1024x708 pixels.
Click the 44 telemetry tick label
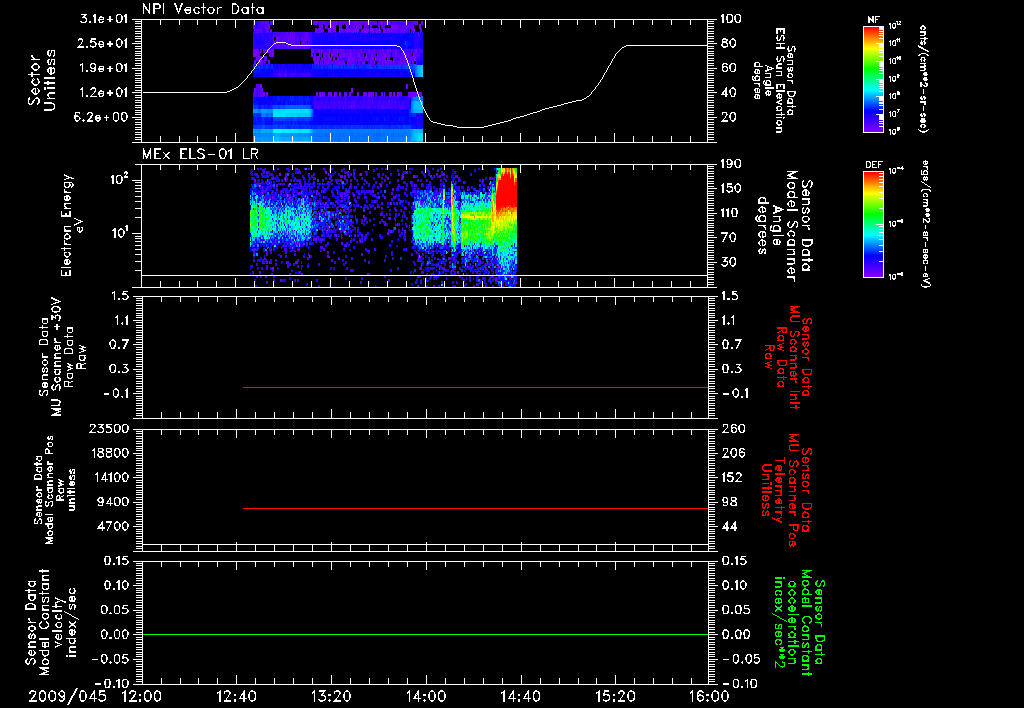728,526
